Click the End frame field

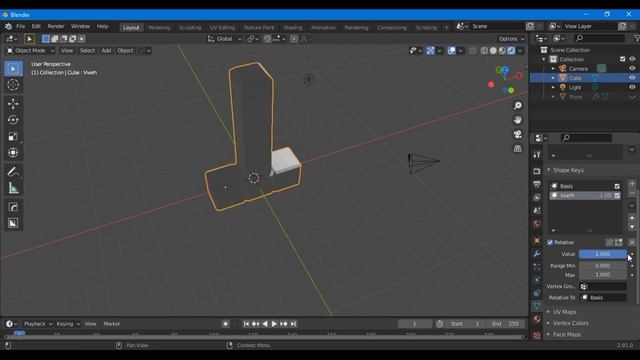[505, 324]
